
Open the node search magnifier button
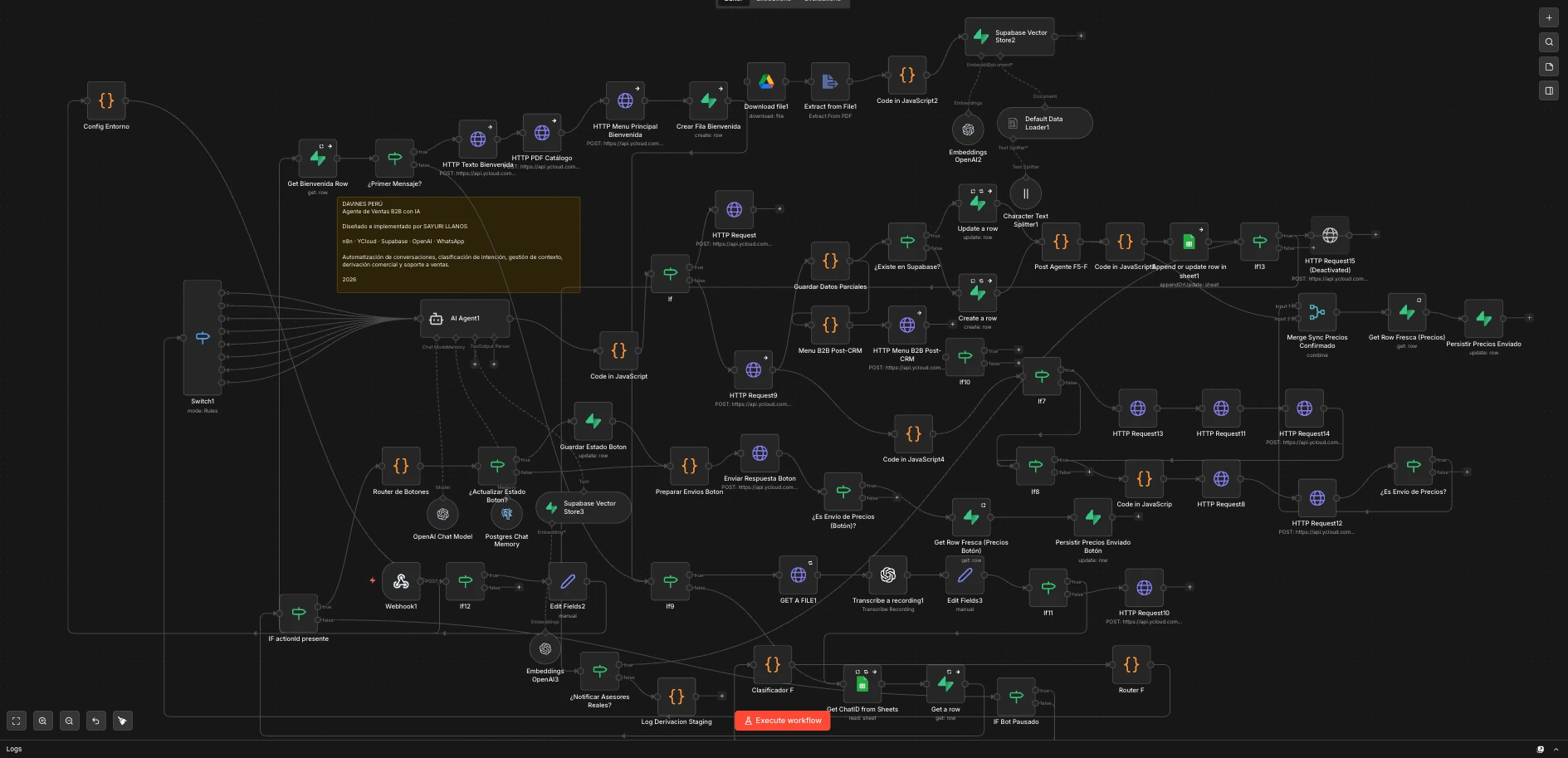click(x=1549, y=42)
